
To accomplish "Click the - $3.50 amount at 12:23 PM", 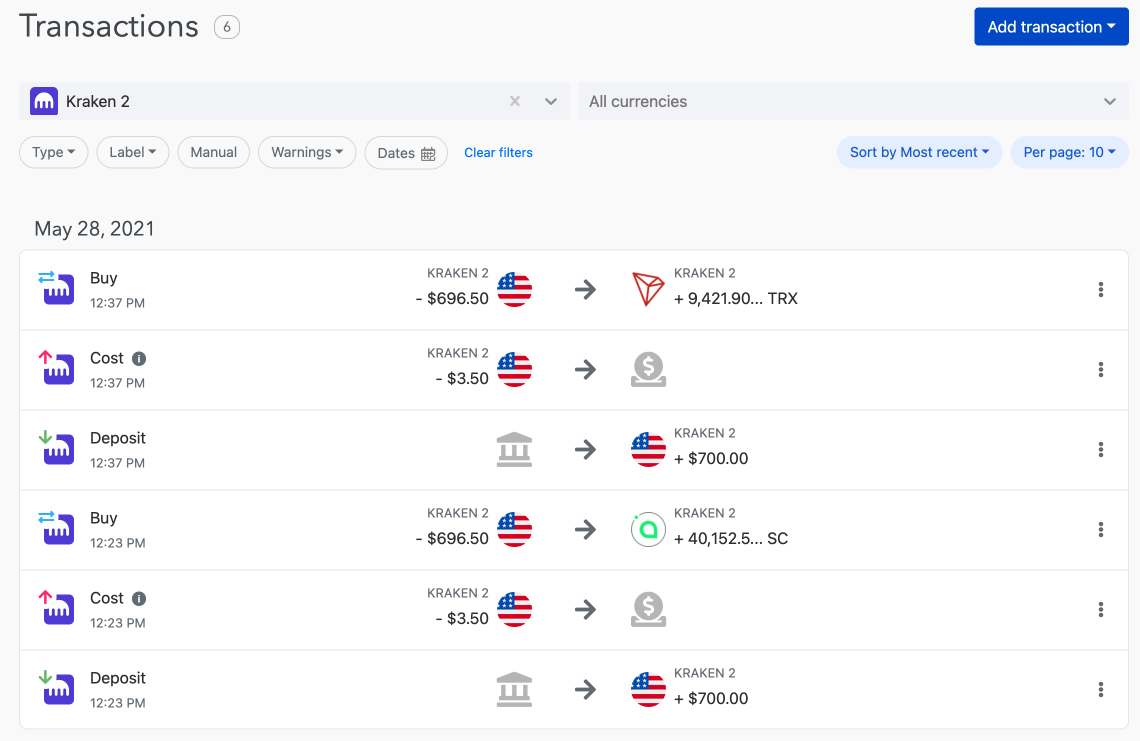I will pyautogui.click(x=462, y=619).
